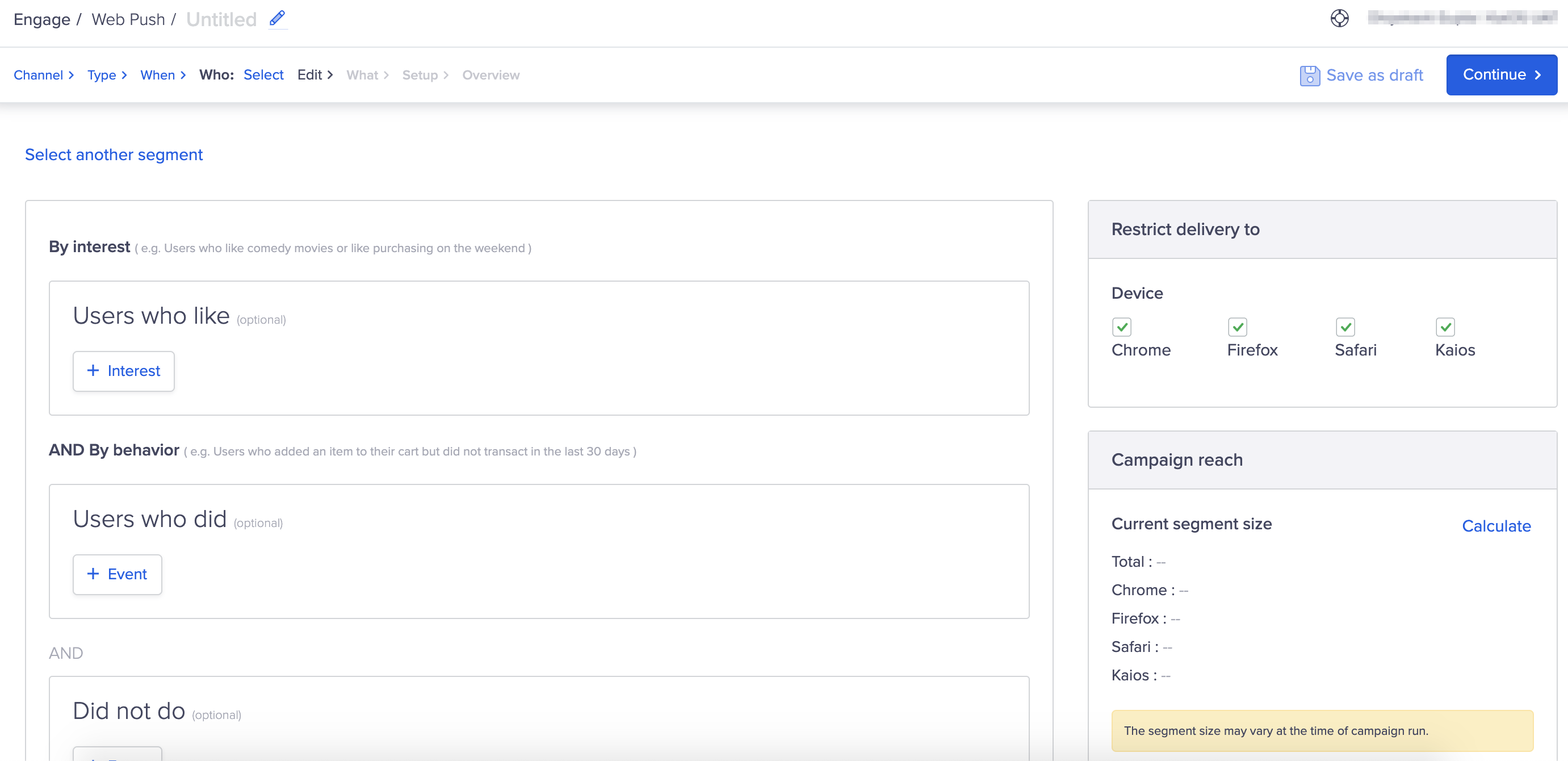This screenshot has height=761, width=1568.
Task: Uncheck the Firefox device checkbox
Action: [1237, 327]
